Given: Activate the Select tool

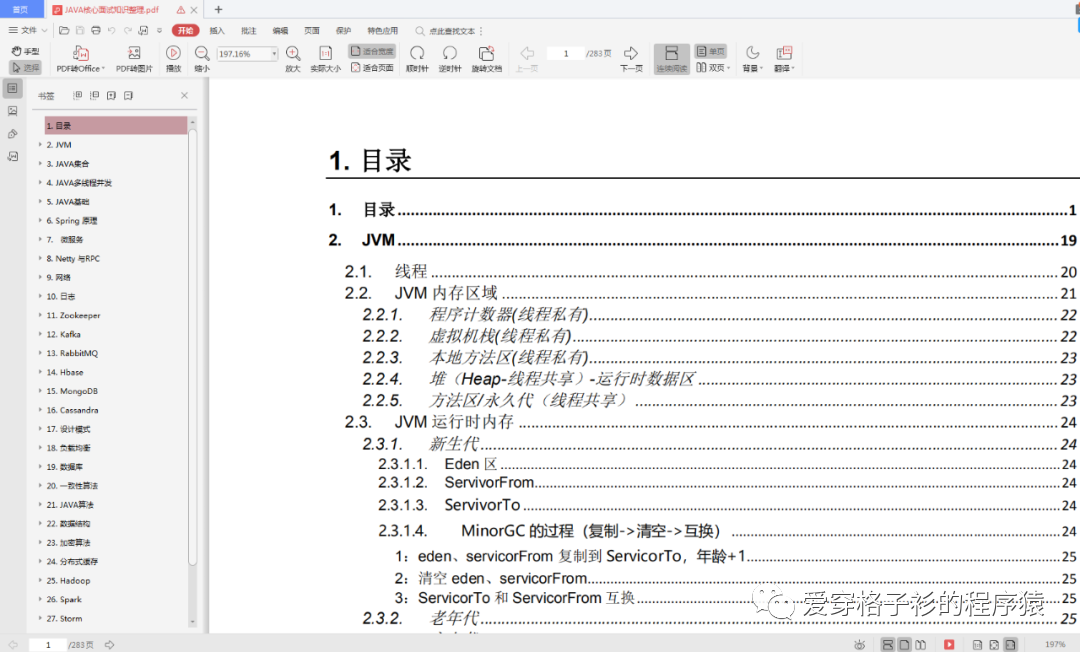Looking at the screenshot, I should 25,67.
